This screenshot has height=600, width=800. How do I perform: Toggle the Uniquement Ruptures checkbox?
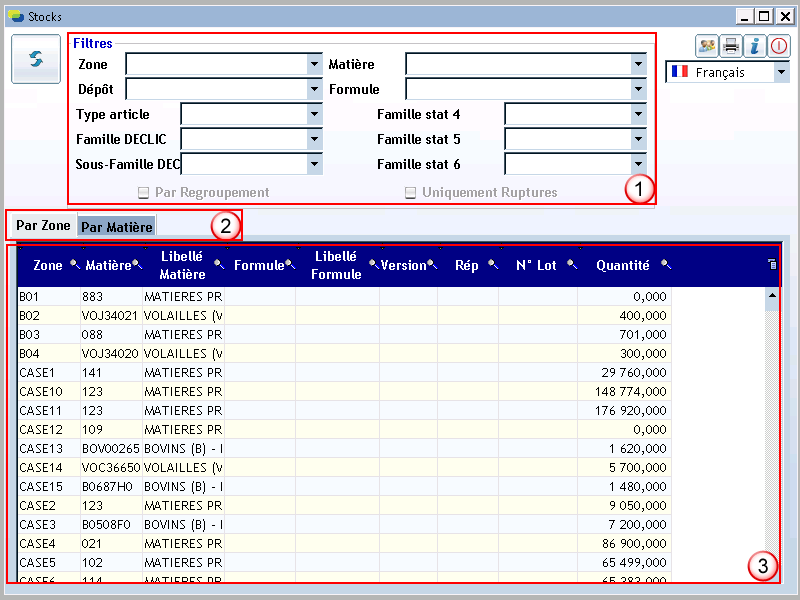pos(410,192)
